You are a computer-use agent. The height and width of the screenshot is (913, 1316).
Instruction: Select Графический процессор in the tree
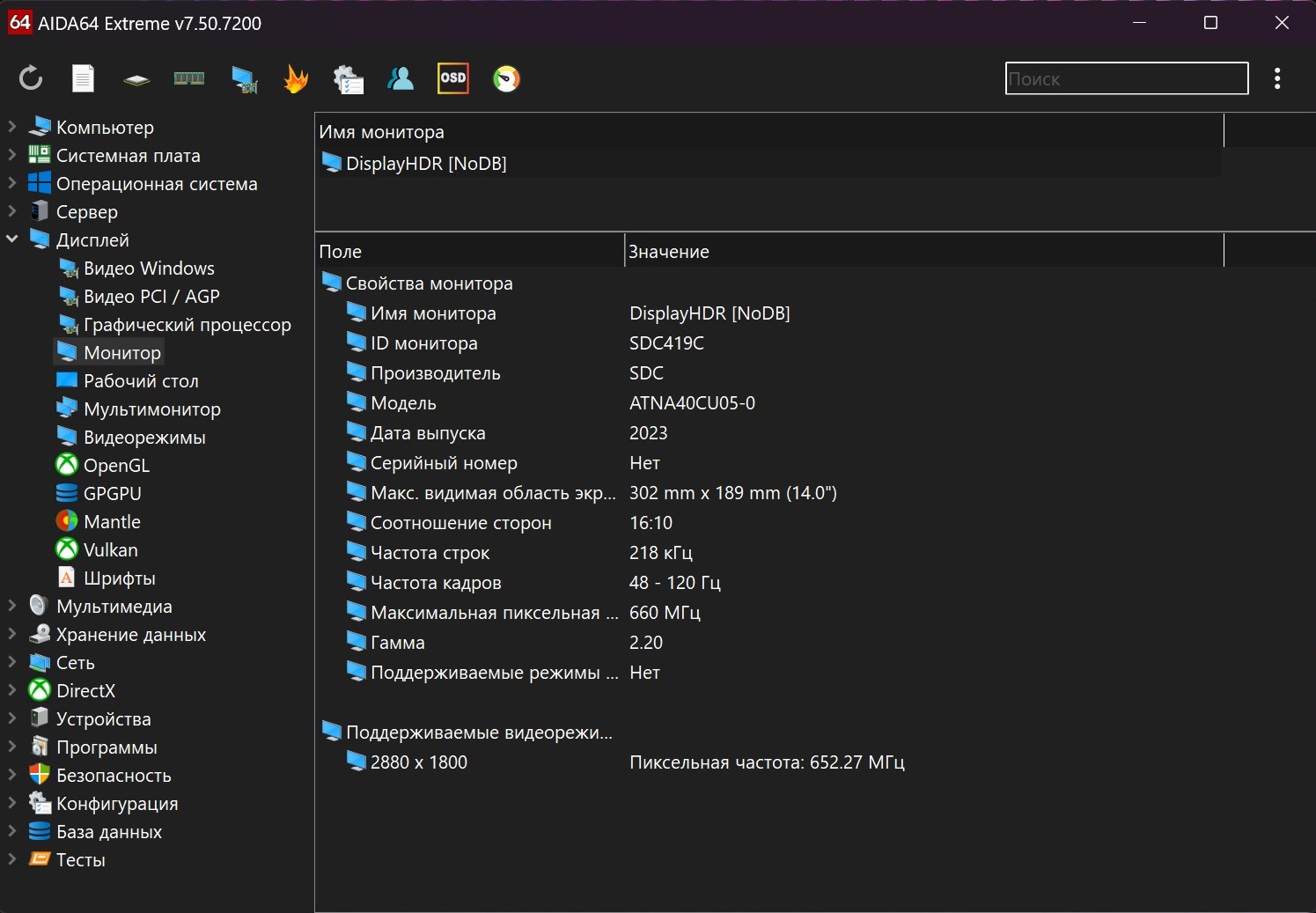point(187,325)
